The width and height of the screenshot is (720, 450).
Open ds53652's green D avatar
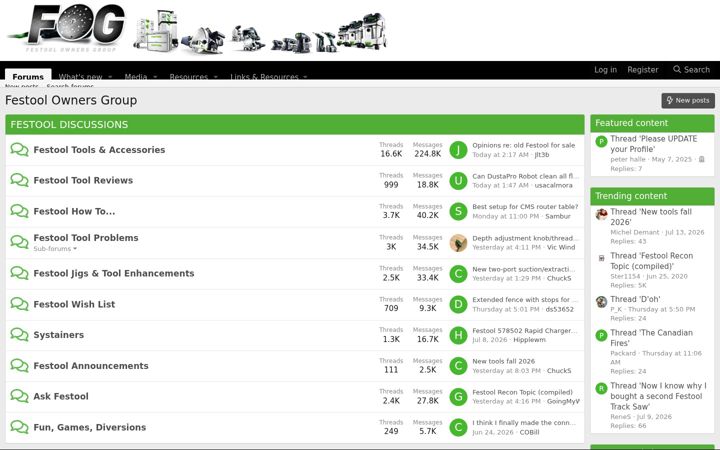click(458, 304)
